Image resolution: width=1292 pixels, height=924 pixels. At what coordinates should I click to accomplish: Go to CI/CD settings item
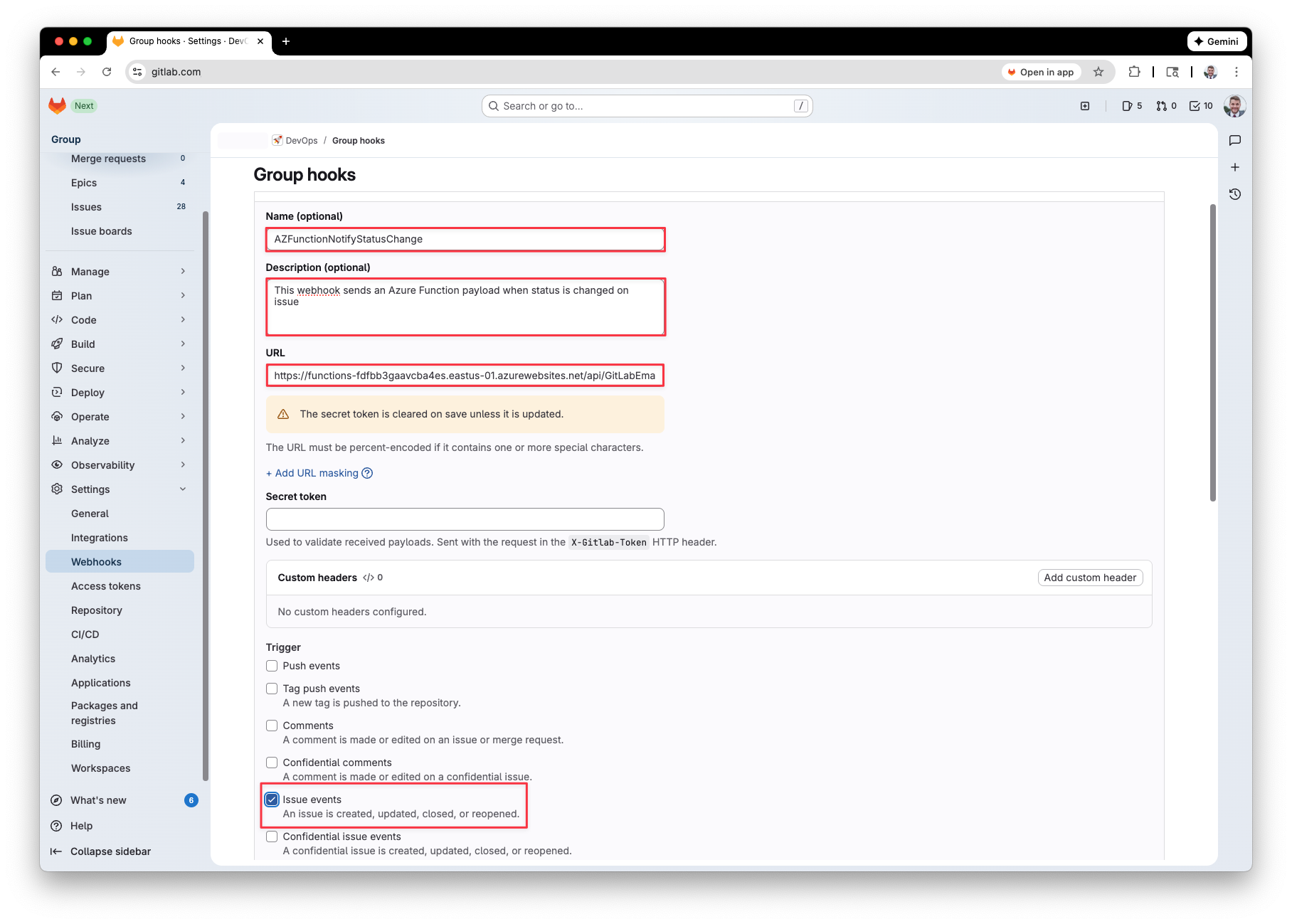click(85, 634)
